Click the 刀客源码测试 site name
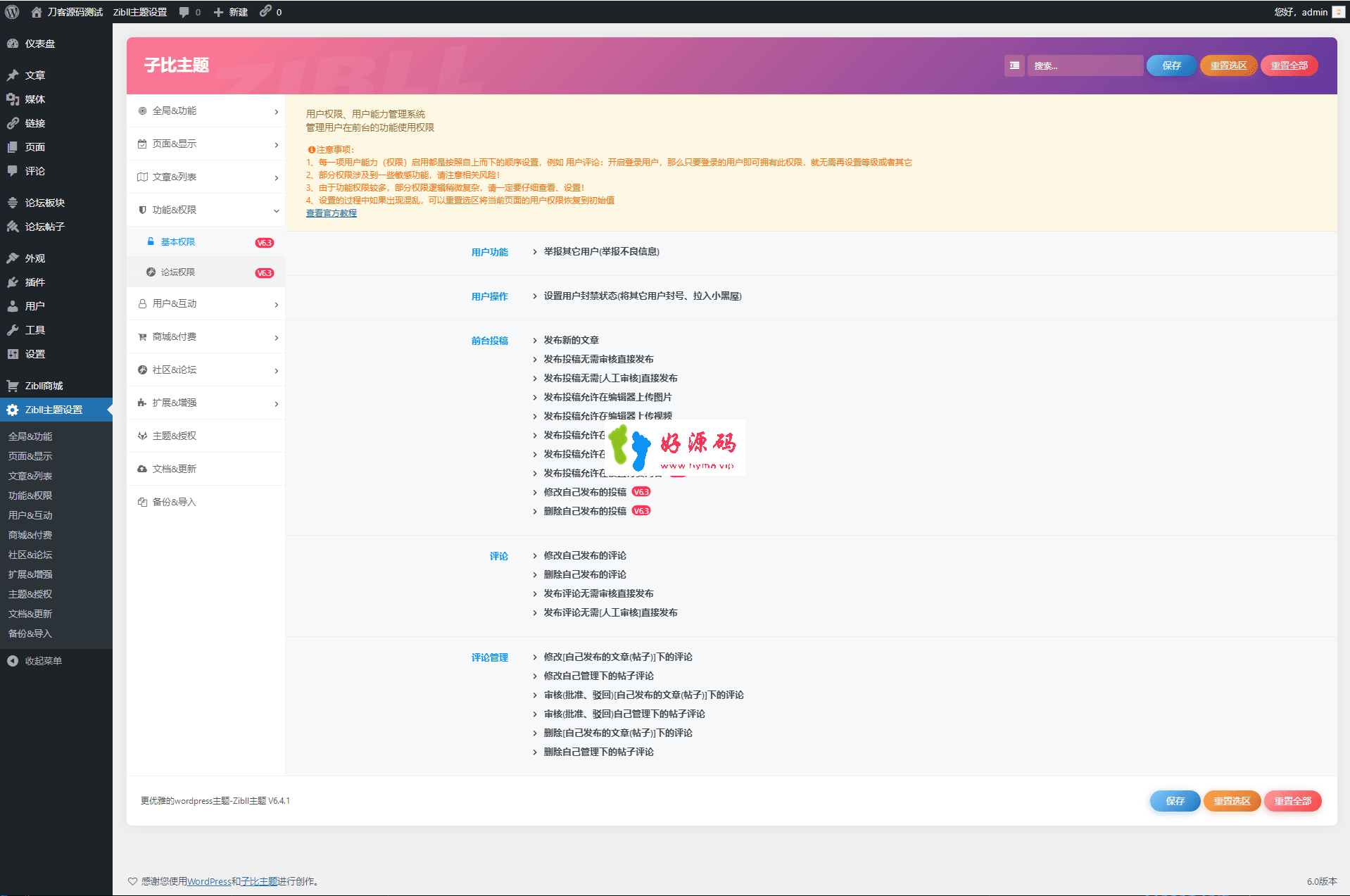This screenshot has width=1350, height=896. [75, 12]
